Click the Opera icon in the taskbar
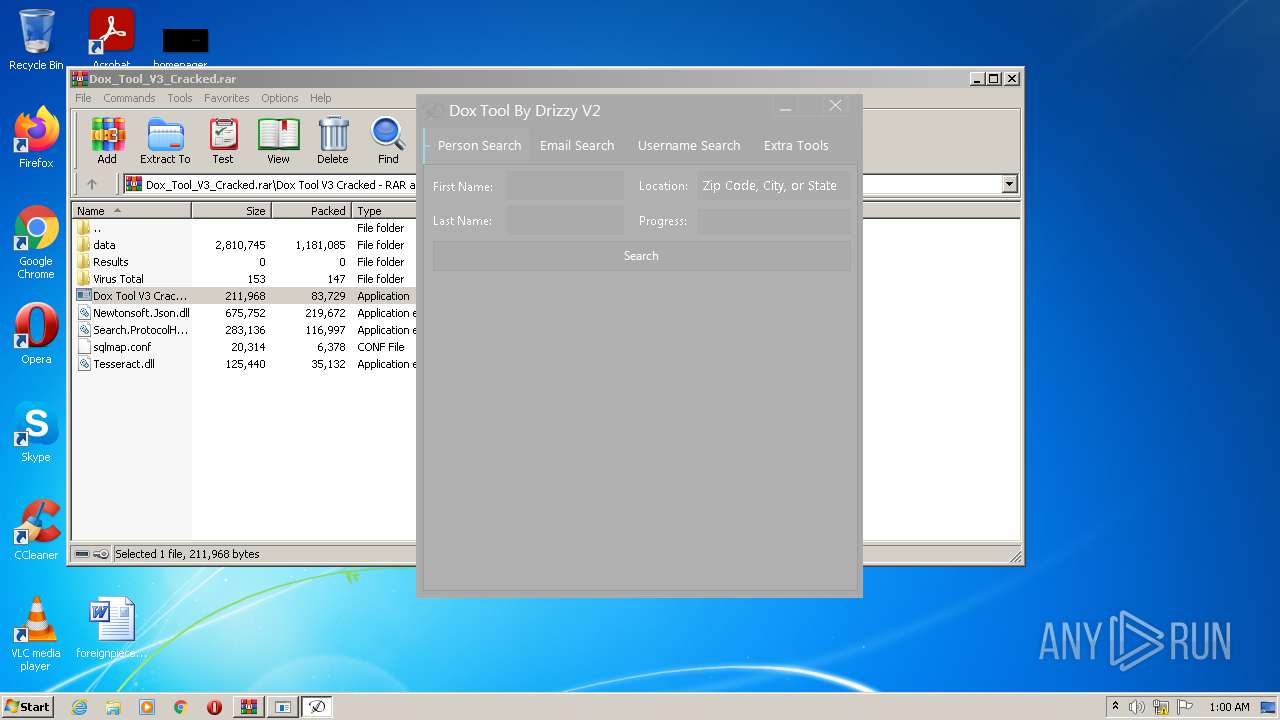This screenshot has height=720, width=1280. pos(214,707)
